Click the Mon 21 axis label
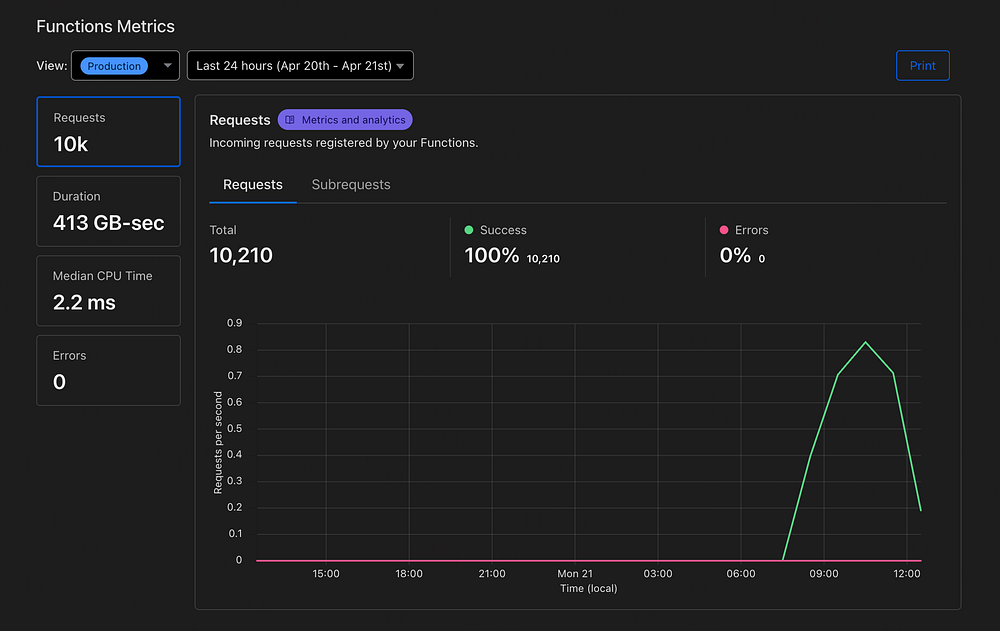The image size is (1000, 631). 575,574
